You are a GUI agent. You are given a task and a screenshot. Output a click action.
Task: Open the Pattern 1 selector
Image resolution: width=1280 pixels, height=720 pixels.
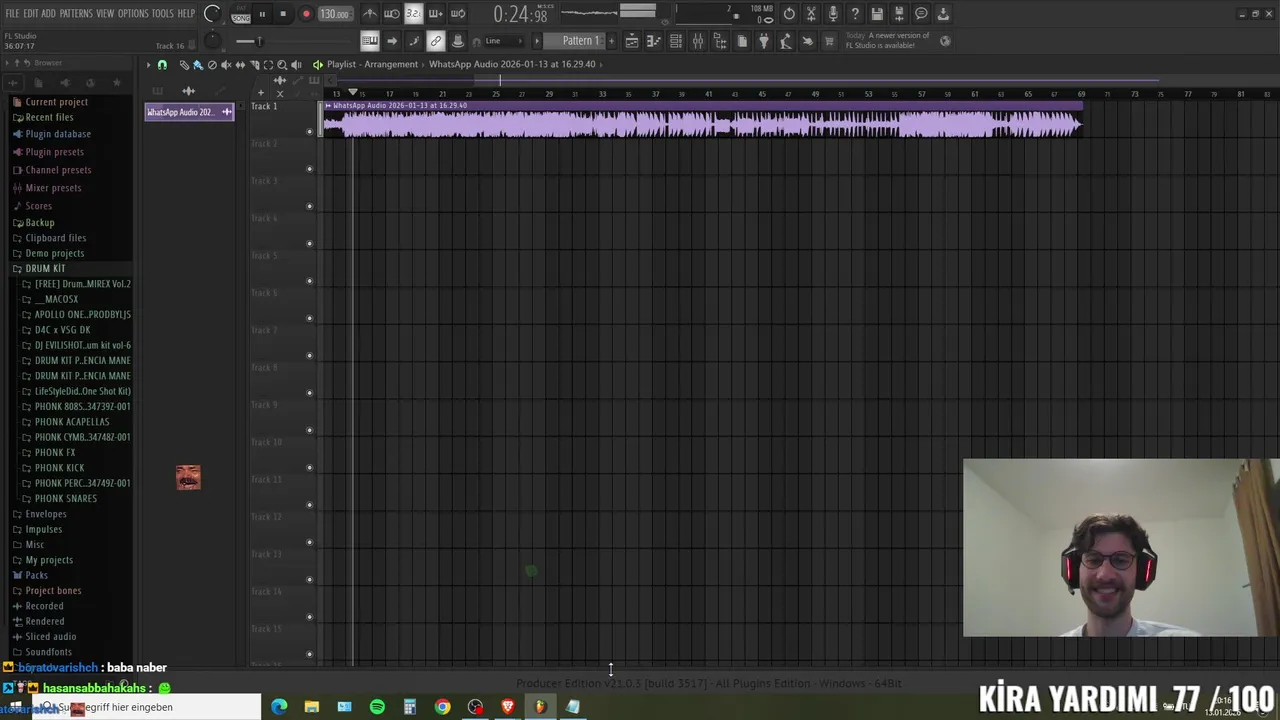tap(580, 41)
